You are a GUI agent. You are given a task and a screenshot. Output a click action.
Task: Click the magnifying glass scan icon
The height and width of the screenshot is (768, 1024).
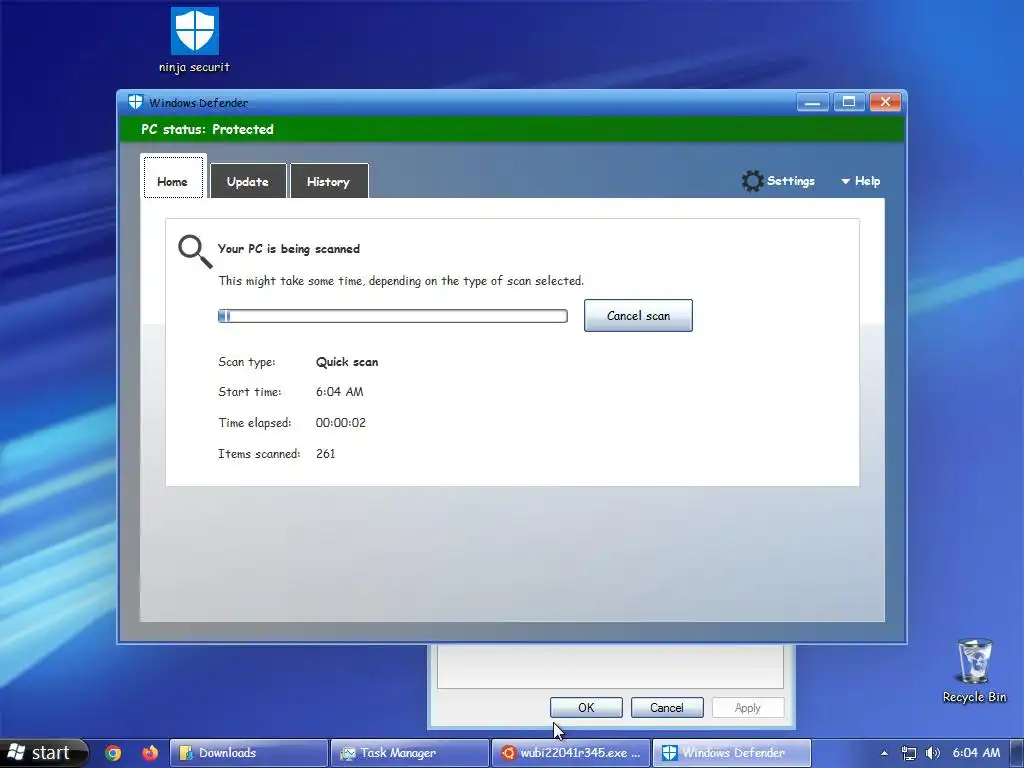(x=195, y=251)
